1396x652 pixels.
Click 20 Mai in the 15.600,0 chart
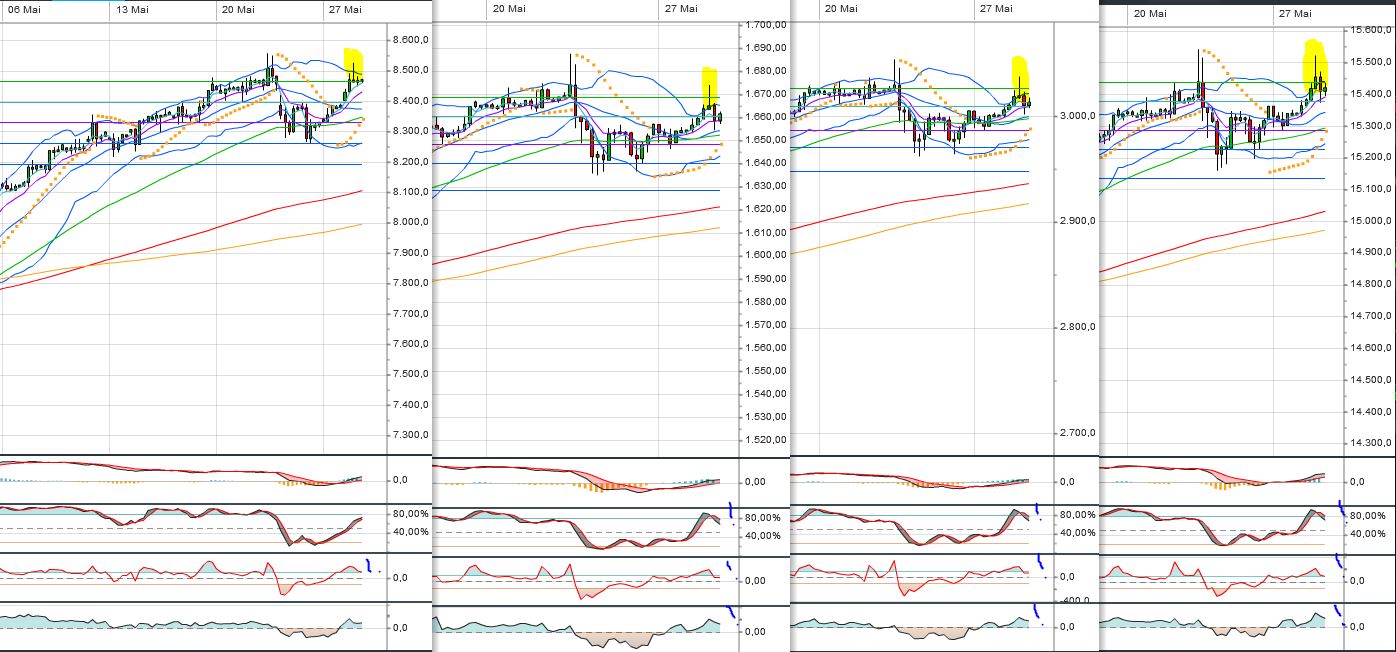pos(1150,14)
